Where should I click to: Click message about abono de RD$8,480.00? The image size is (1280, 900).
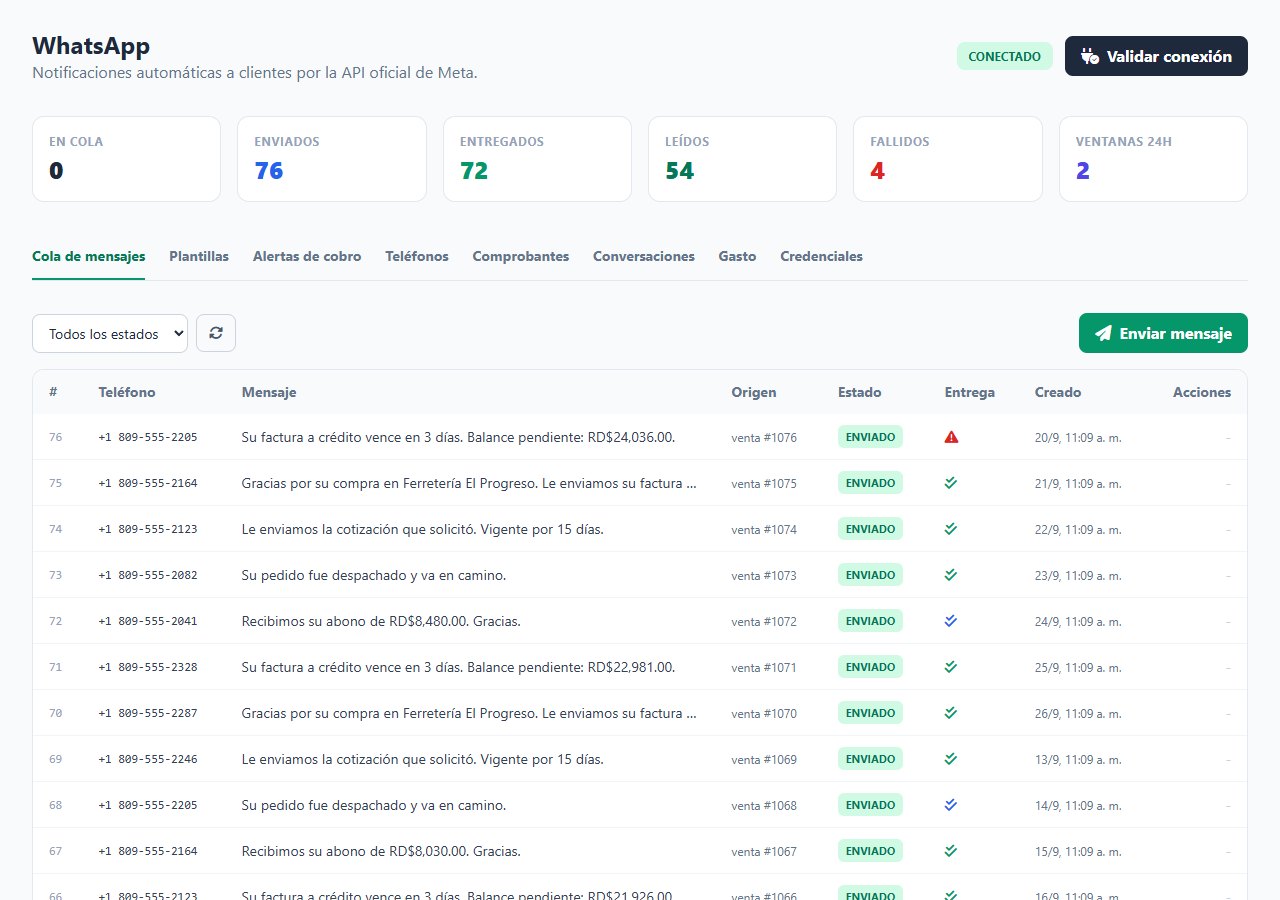pos(381,621)
